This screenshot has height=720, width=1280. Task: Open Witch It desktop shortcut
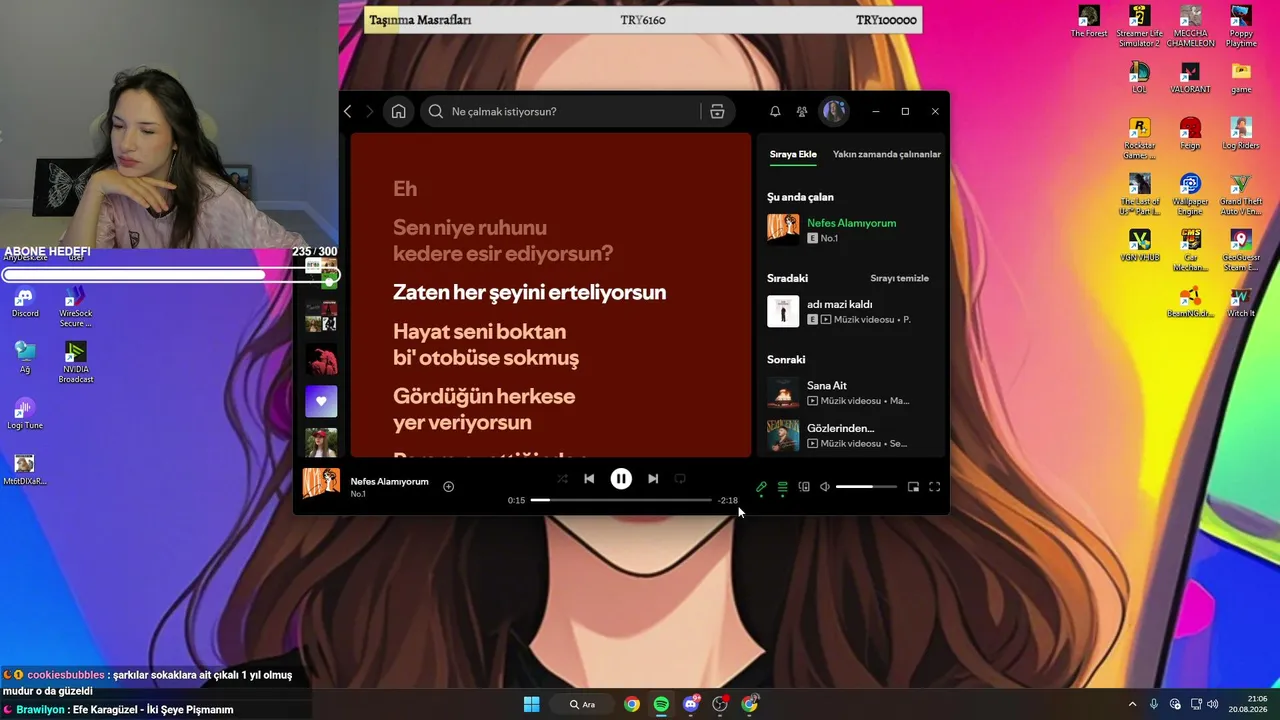pyautogui.click(x=1241, y=302)
